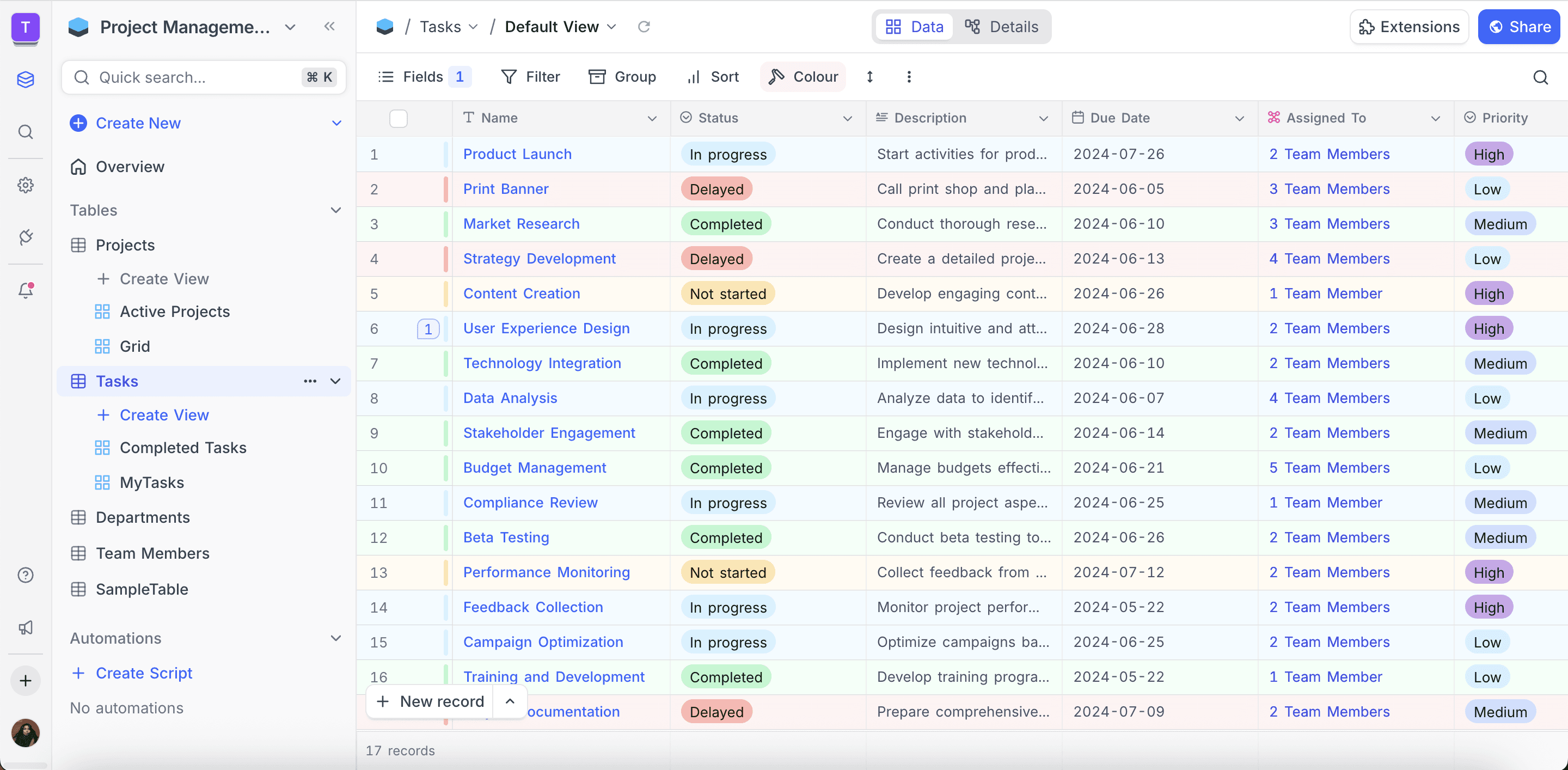Open the Product Launch record link
1568x770 pixels.
tap(517, 154)
